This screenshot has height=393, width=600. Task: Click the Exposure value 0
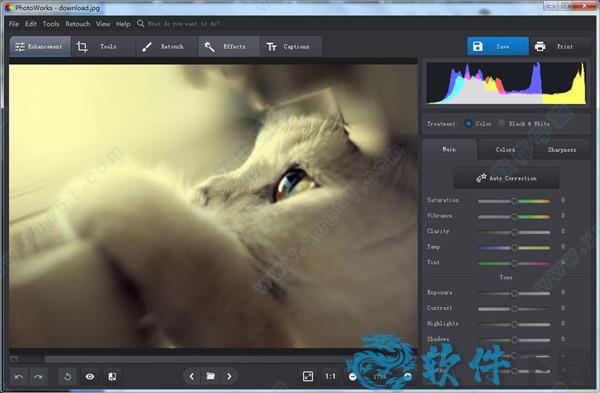point(563,292)
